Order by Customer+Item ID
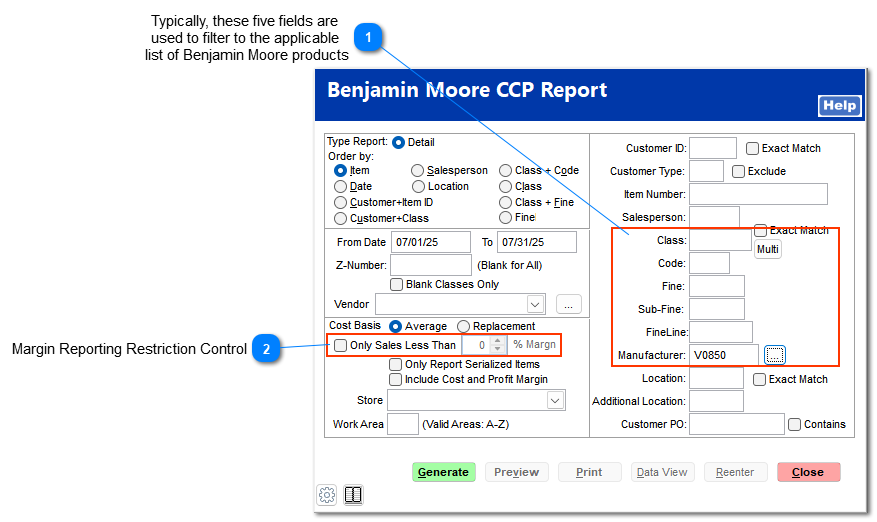 click(x=340, y=202)
